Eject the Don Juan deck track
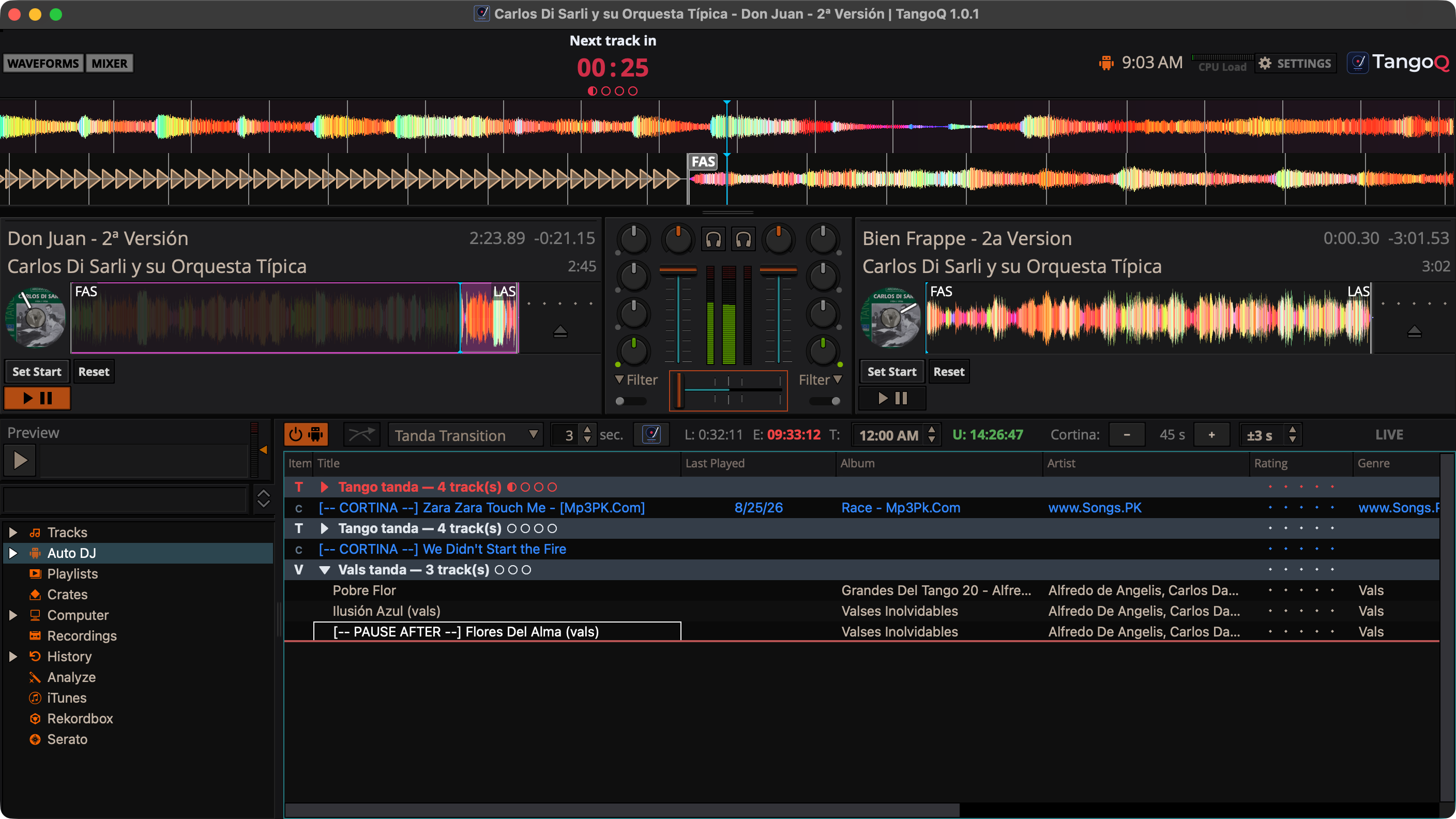The image size is (1456, 819). pyautogui.click(x=560, y=332)
